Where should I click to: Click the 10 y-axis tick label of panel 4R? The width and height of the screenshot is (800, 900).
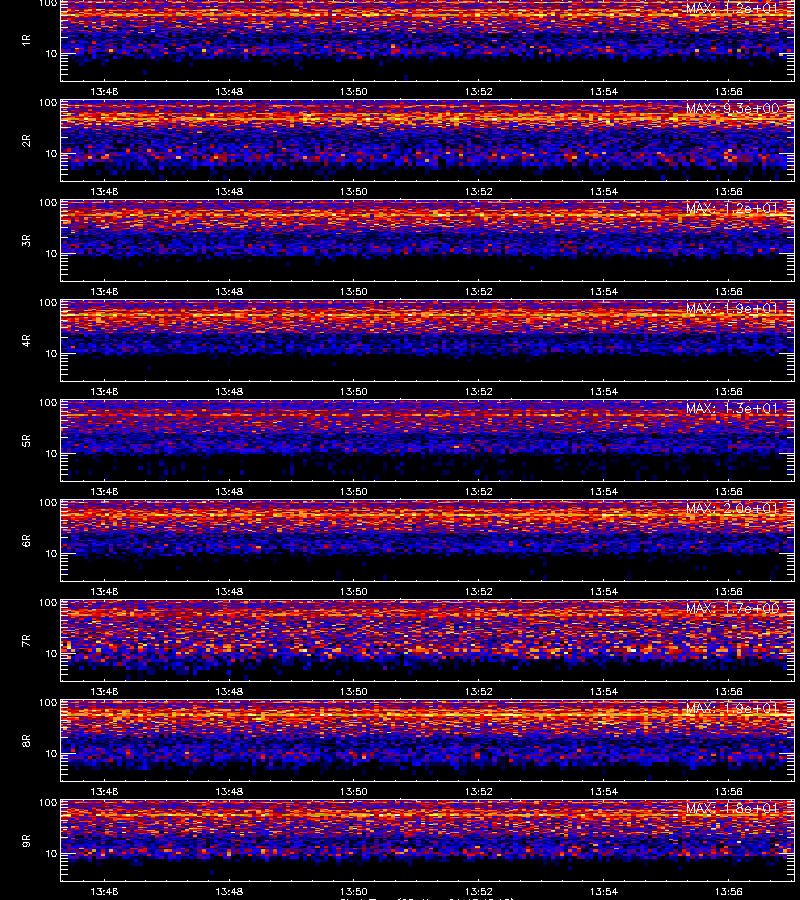click(51, 354)
